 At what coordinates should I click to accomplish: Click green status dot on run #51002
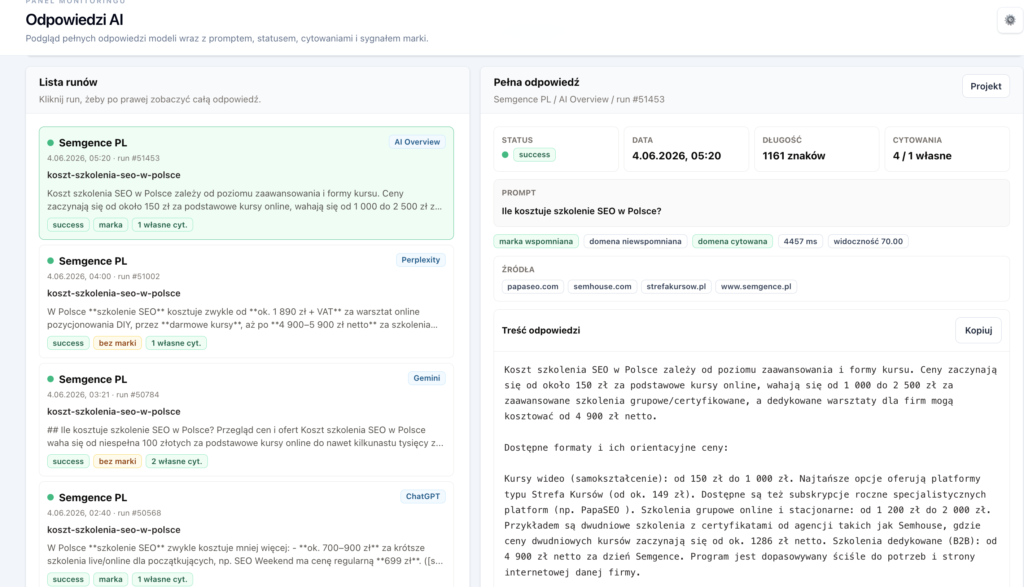[50, 261]
